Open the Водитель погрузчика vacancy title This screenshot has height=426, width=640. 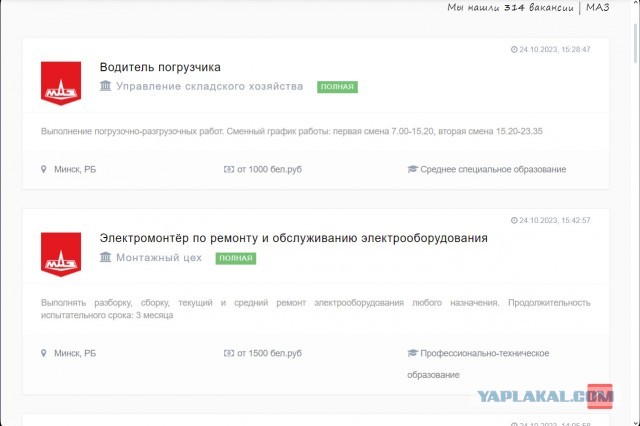coord(160,67)
